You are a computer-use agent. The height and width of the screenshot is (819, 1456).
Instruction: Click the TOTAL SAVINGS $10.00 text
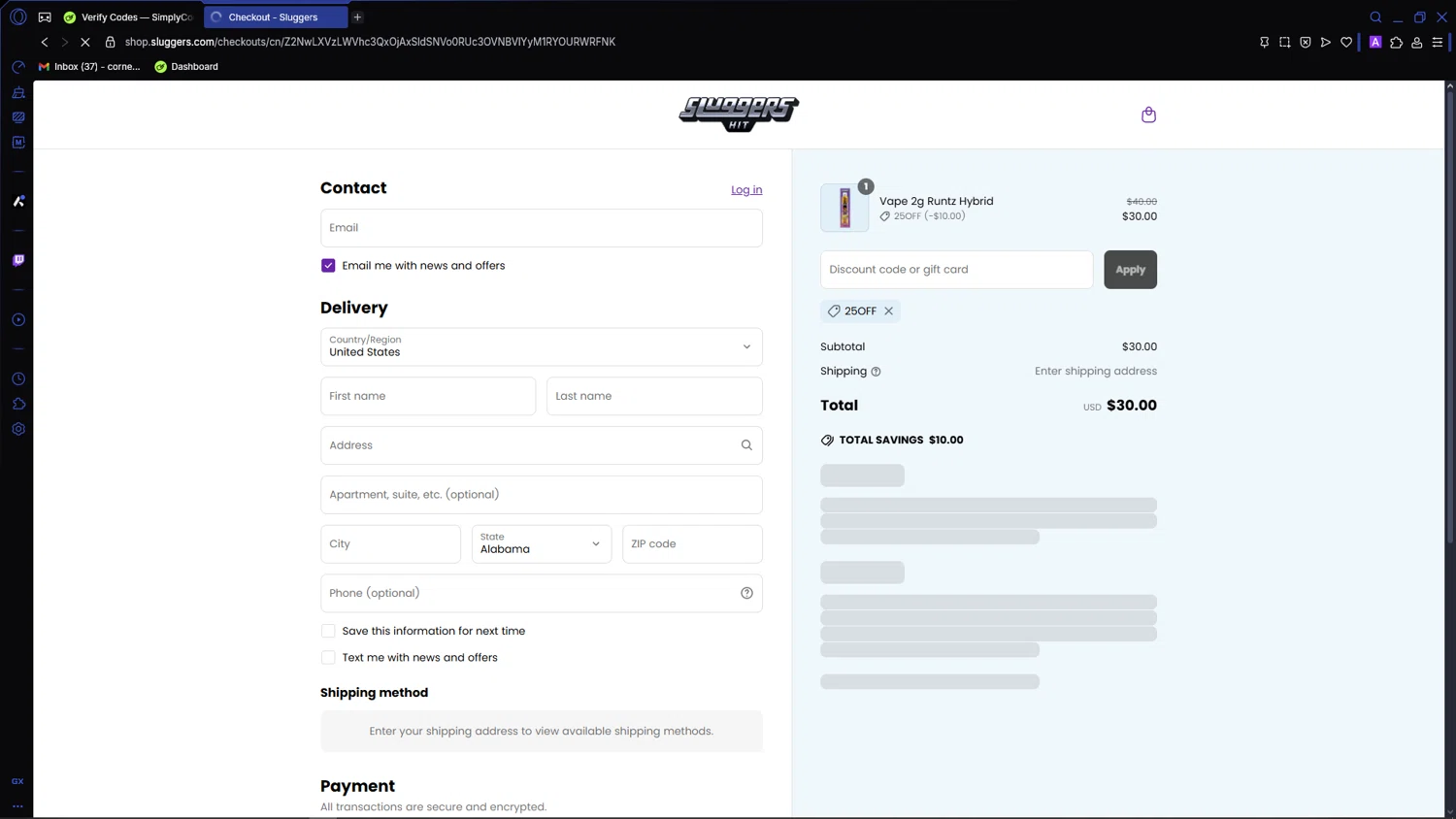pyautogui.click(x=901, y=441)
